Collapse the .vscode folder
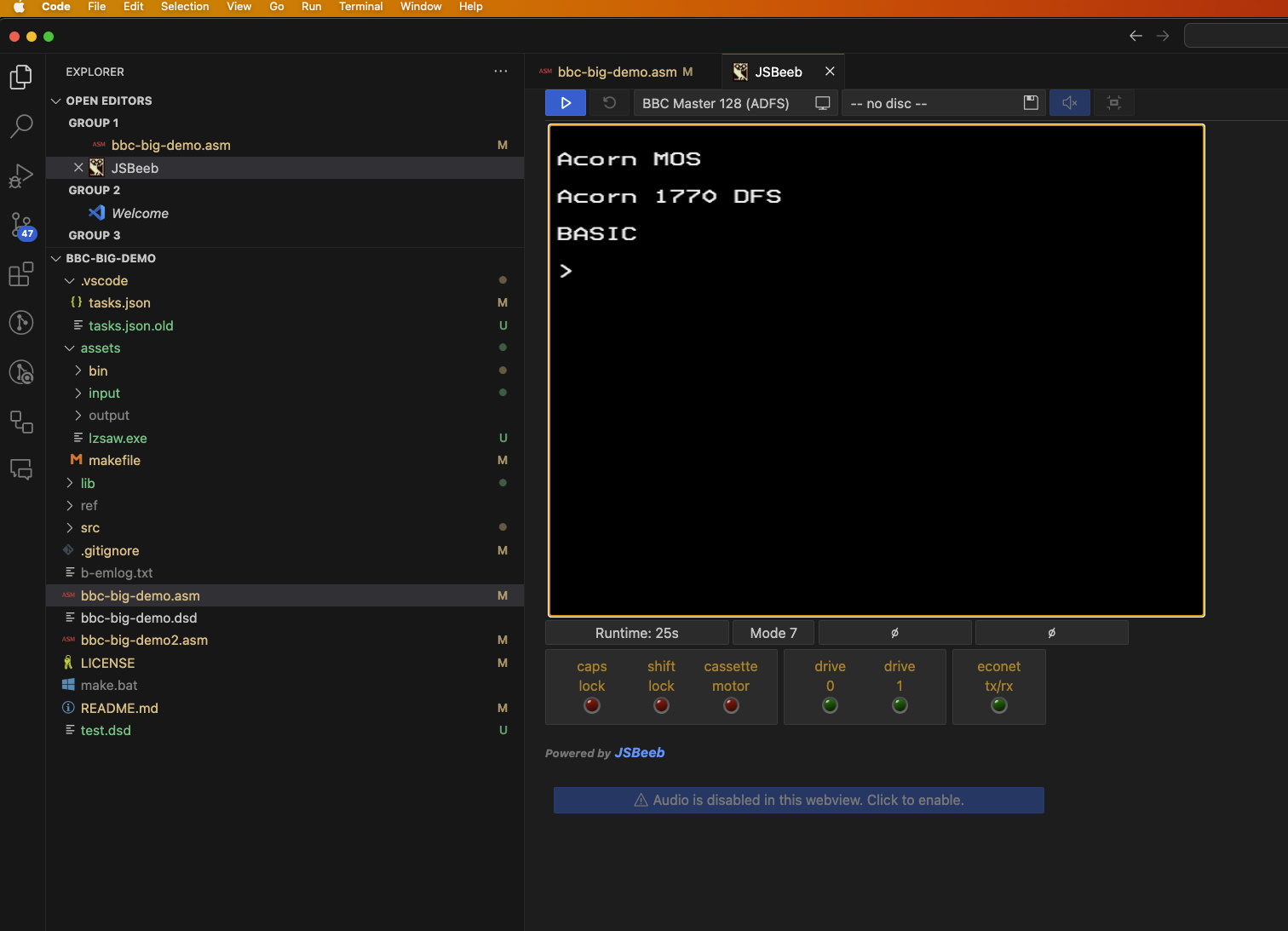Image resolution: width=1288 pixels, height=931 pixels. pyautogui.click(x=70, y=280)
